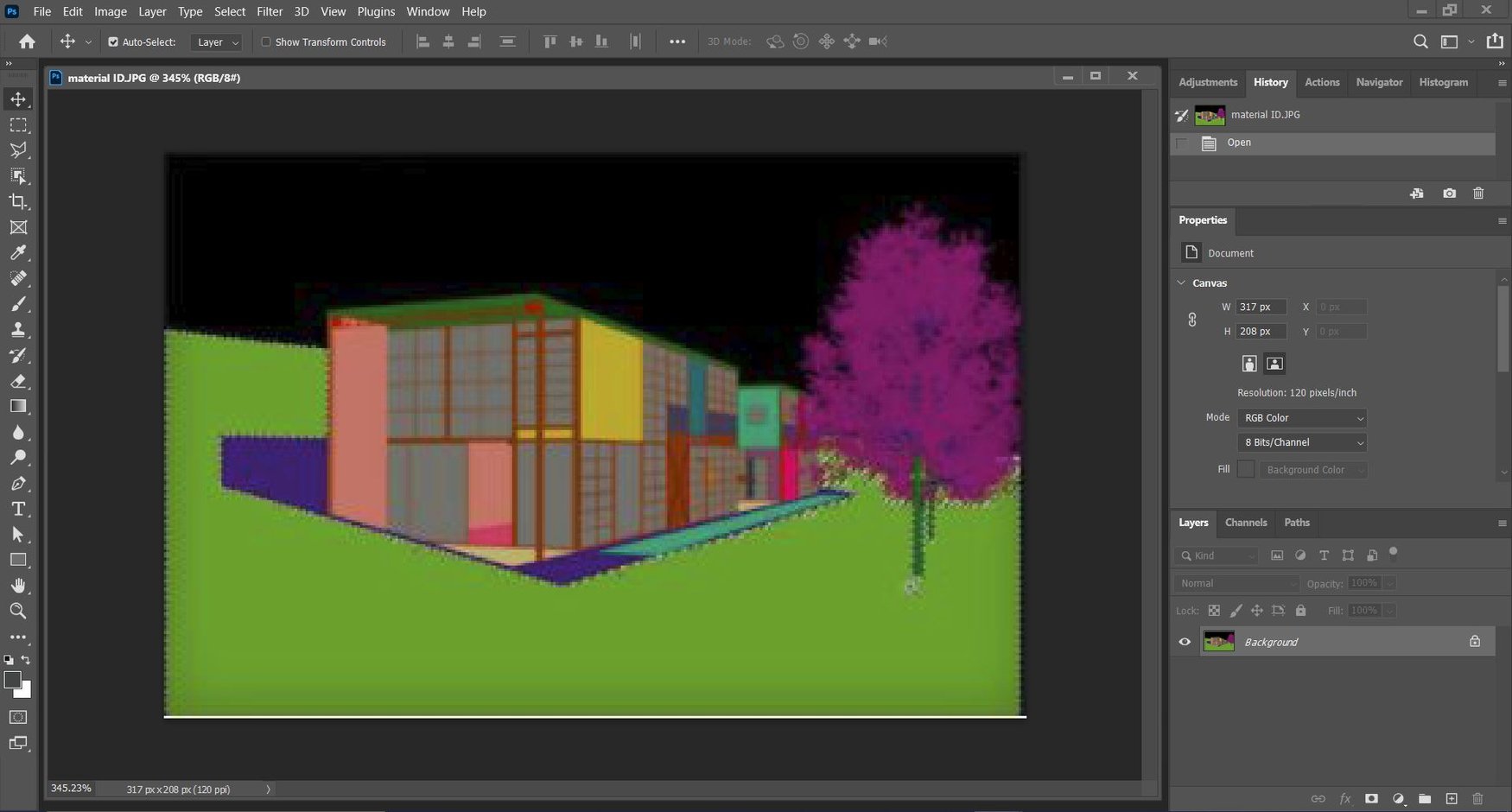
Task: Delete layer using trash icon
Action: [1478, 799]
